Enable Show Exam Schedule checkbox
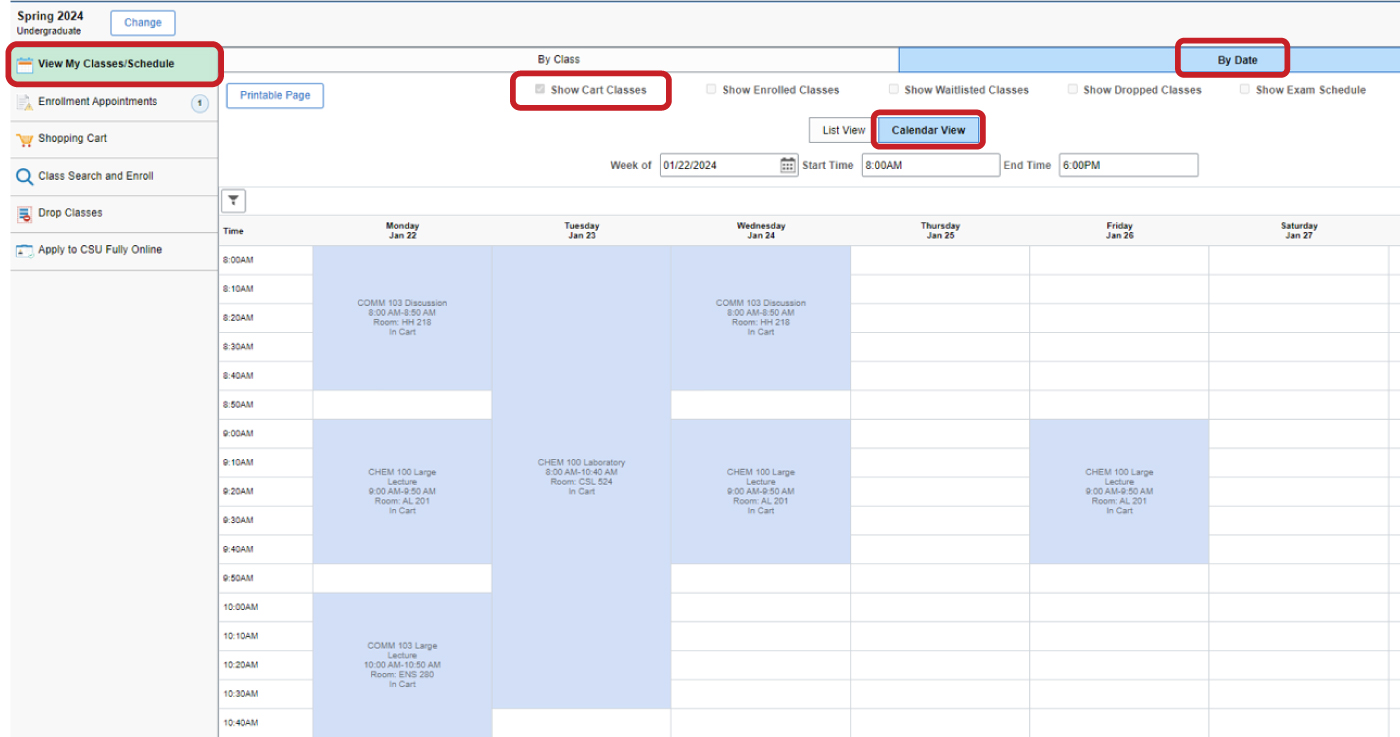Screen dimensions: 1400x737 tap(1245, 90)
